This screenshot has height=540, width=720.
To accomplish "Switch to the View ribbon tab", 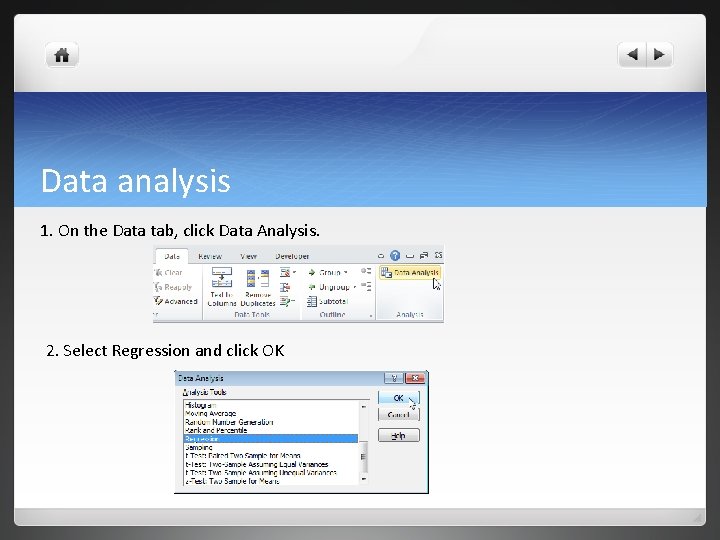I will [x=248, y=256].
